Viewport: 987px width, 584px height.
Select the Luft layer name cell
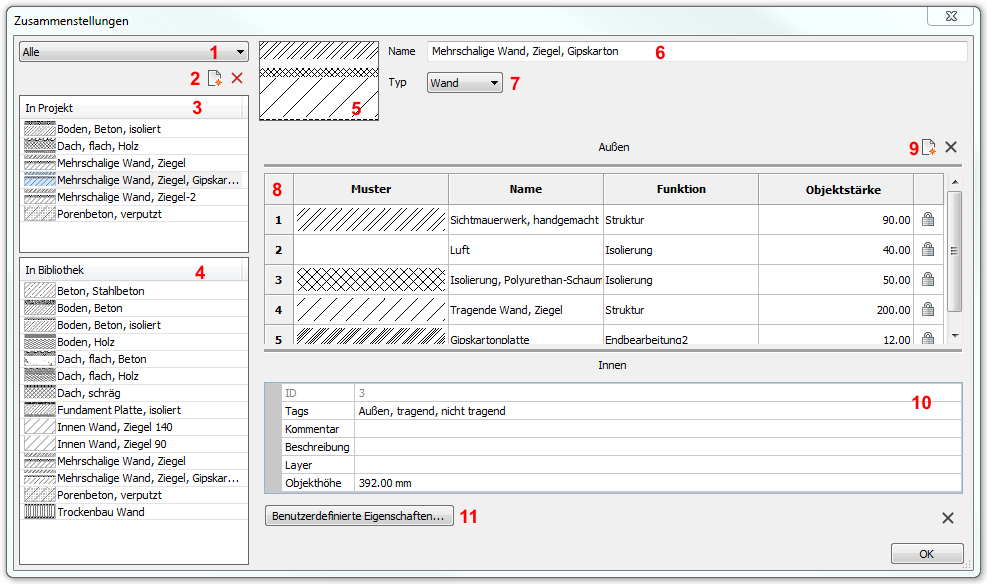[x=526, y=250]
